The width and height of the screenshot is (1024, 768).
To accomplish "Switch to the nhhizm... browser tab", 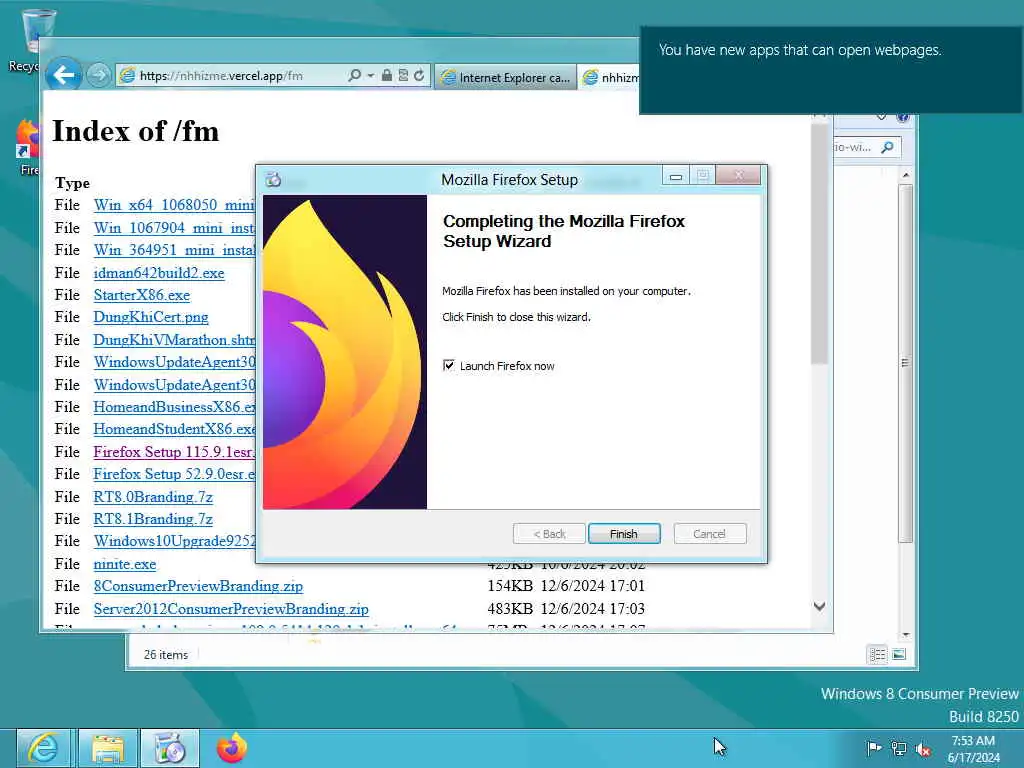I will point(610,77).
